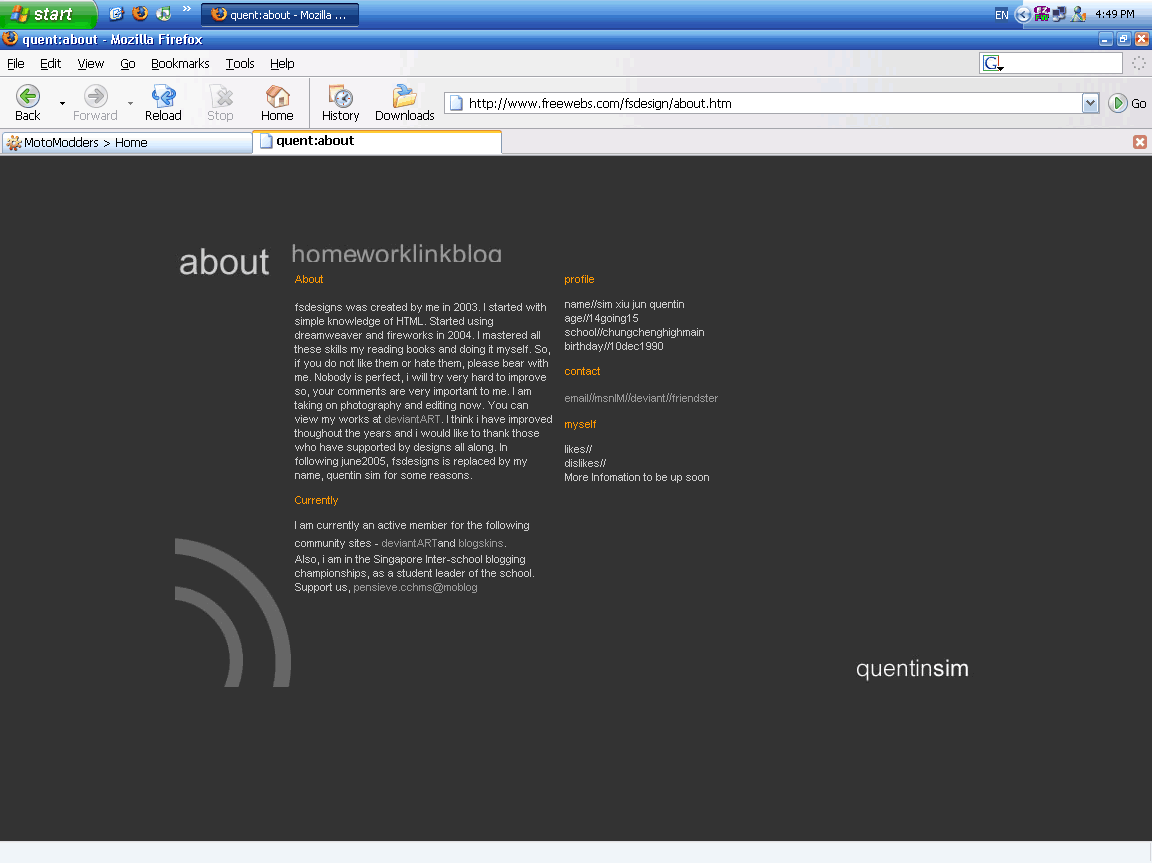1152x864 pixels.
Task: Show more Quick Launch items chevron
Action: pos(187,10)
